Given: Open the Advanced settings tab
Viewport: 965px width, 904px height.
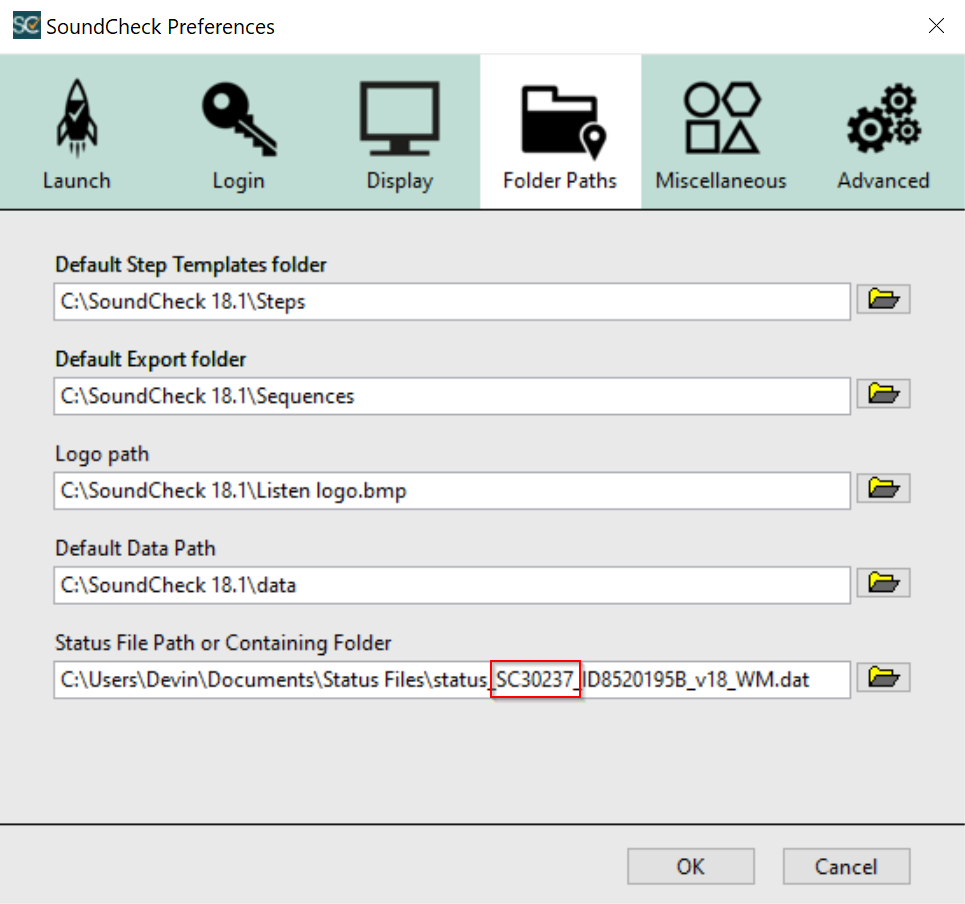Looking at the screenshot, I should point(883,133).
